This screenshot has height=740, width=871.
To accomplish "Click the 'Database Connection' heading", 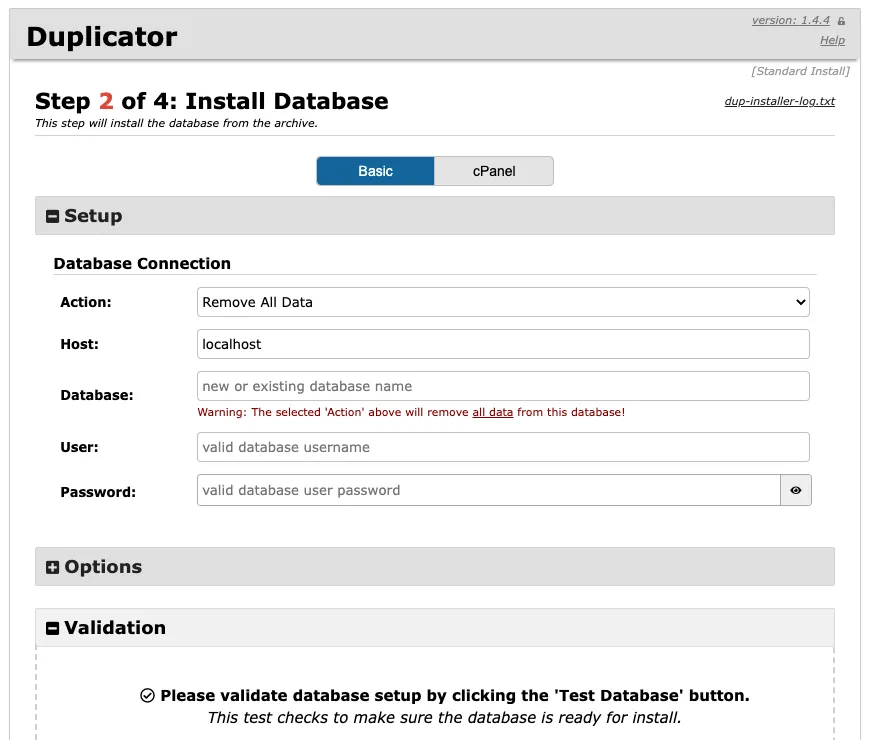I will (142, 263).
